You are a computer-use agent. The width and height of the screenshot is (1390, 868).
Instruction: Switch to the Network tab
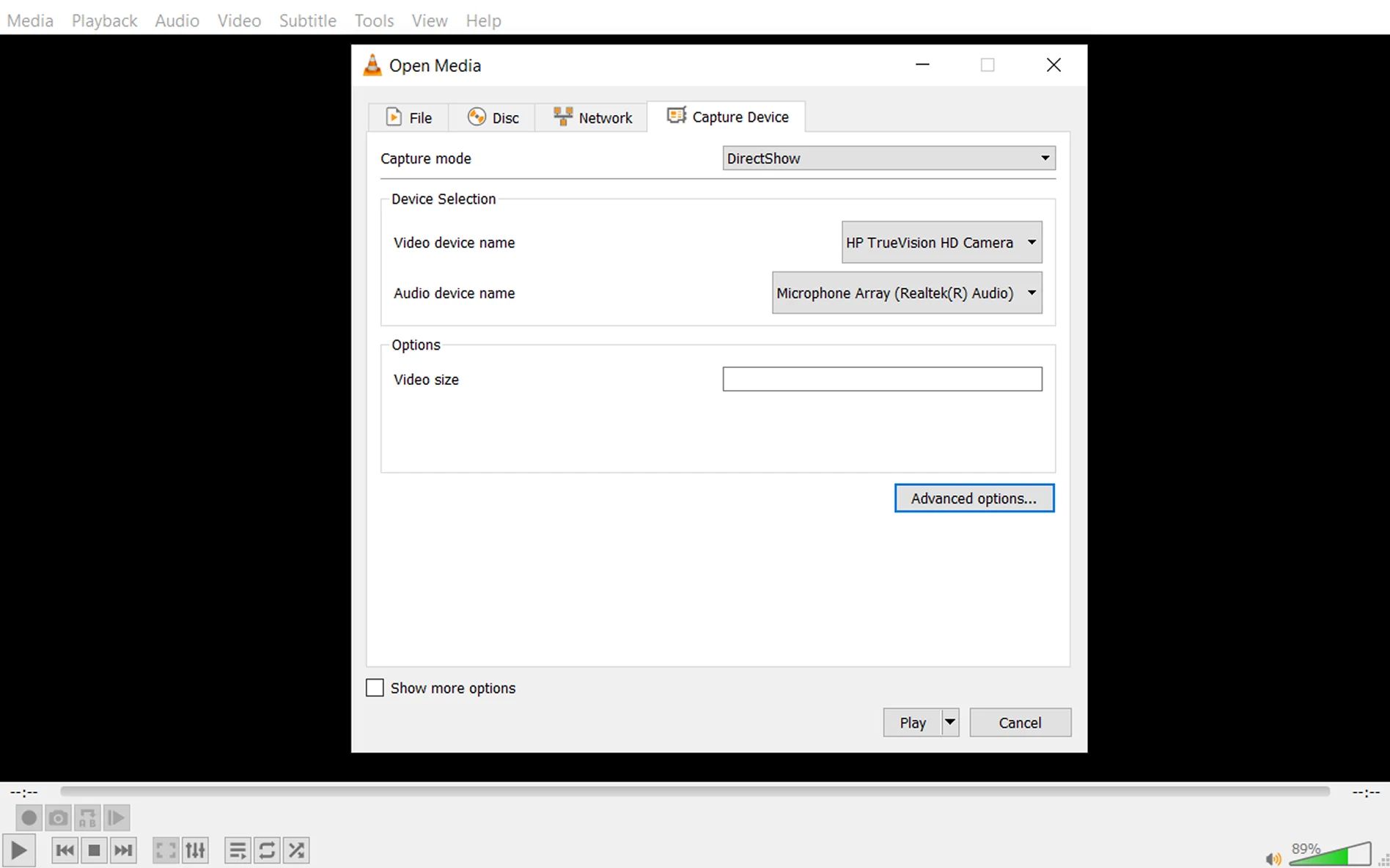click(592, 117)
